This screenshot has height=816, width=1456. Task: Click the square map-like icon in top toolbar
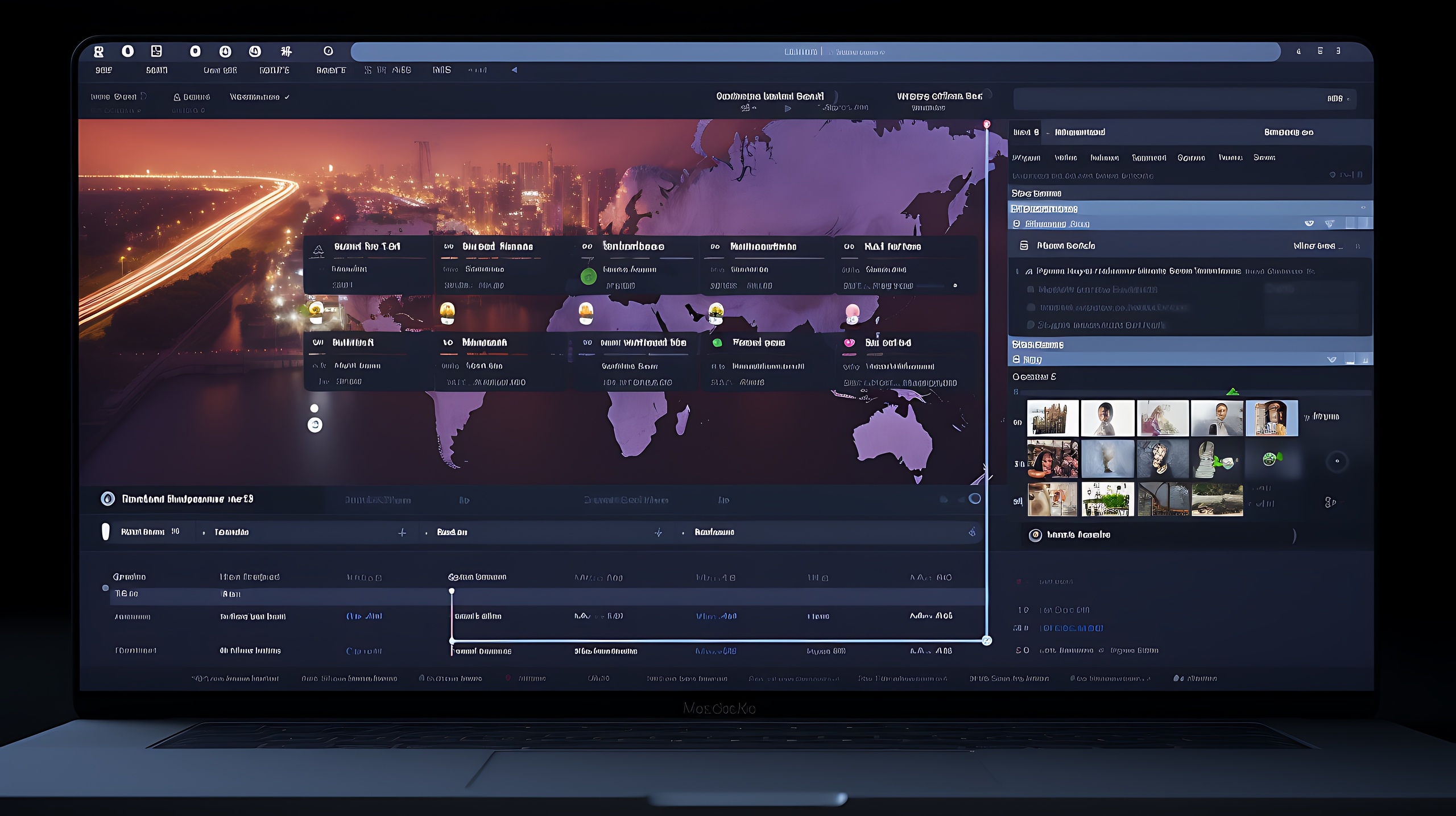156,51
